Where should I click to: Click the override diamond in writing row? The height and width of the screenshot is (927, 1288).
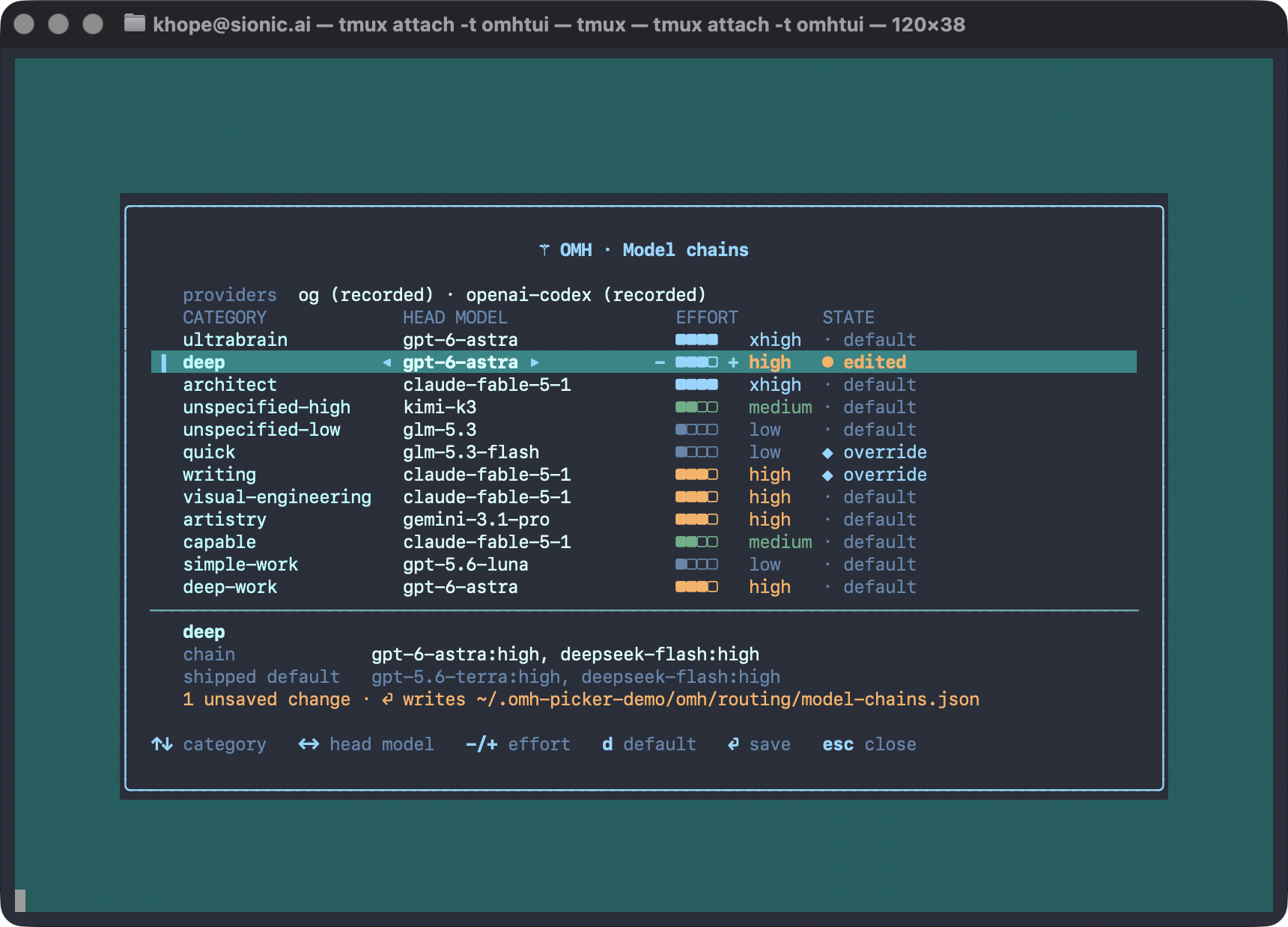(827, 475)
